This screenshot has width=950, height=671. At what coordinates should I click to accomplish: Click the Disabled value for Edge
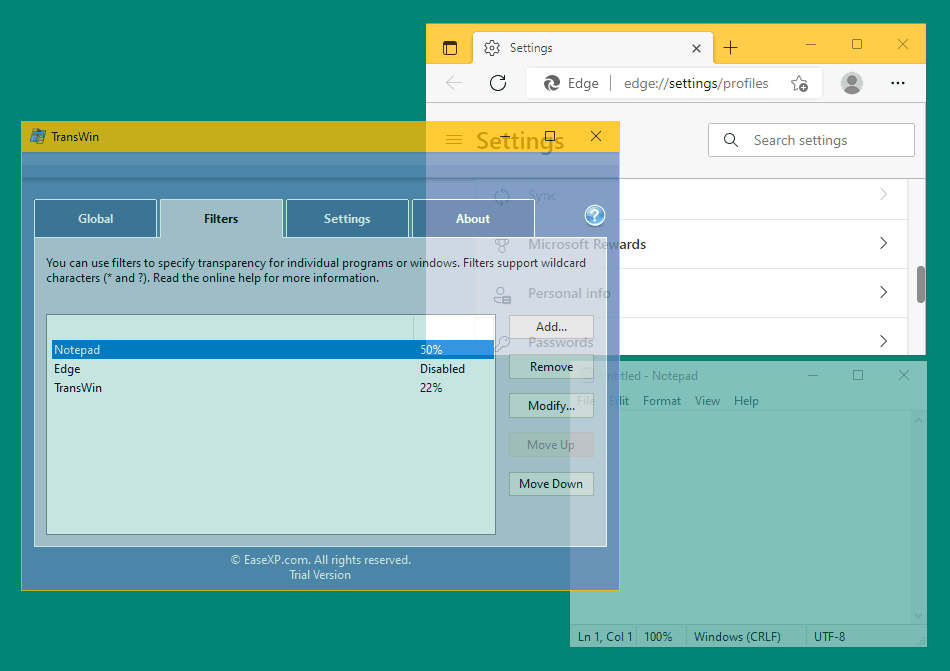[x=442, y=369]
